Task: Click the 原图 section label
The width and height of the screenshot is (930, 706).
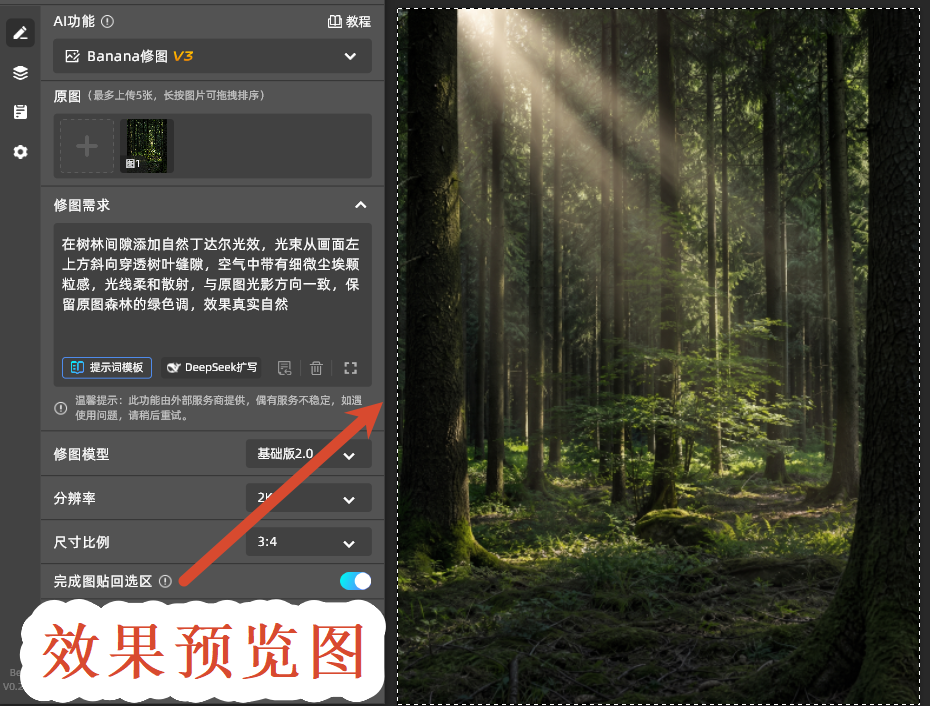Action: 67,96
